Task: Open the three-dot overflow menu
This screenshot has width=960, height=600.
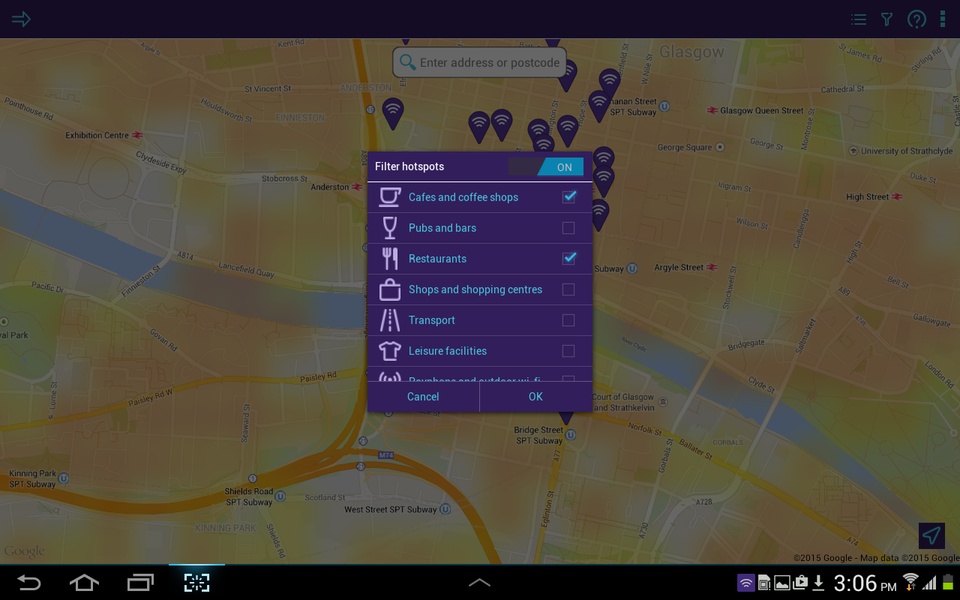Action: pos(943,19)
